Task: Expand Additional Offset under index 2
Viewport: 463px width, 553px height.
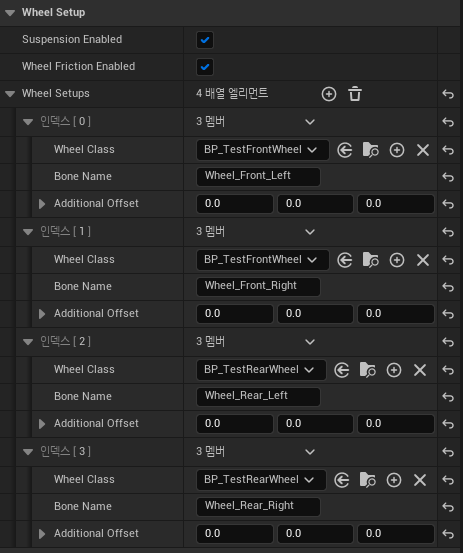Action: (42, 424)
